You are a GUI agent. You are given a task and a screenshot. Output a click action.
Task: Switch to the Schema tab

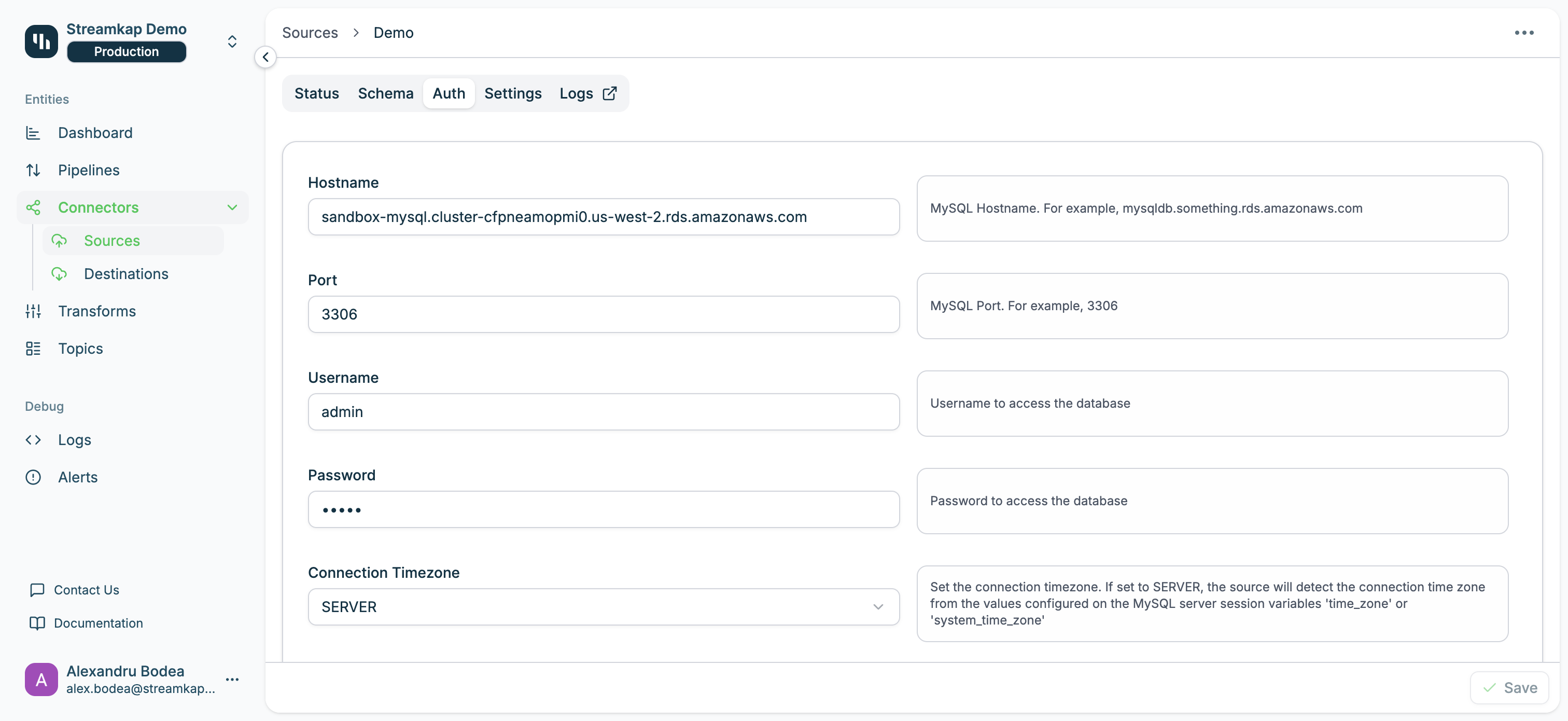click(385, 93)
